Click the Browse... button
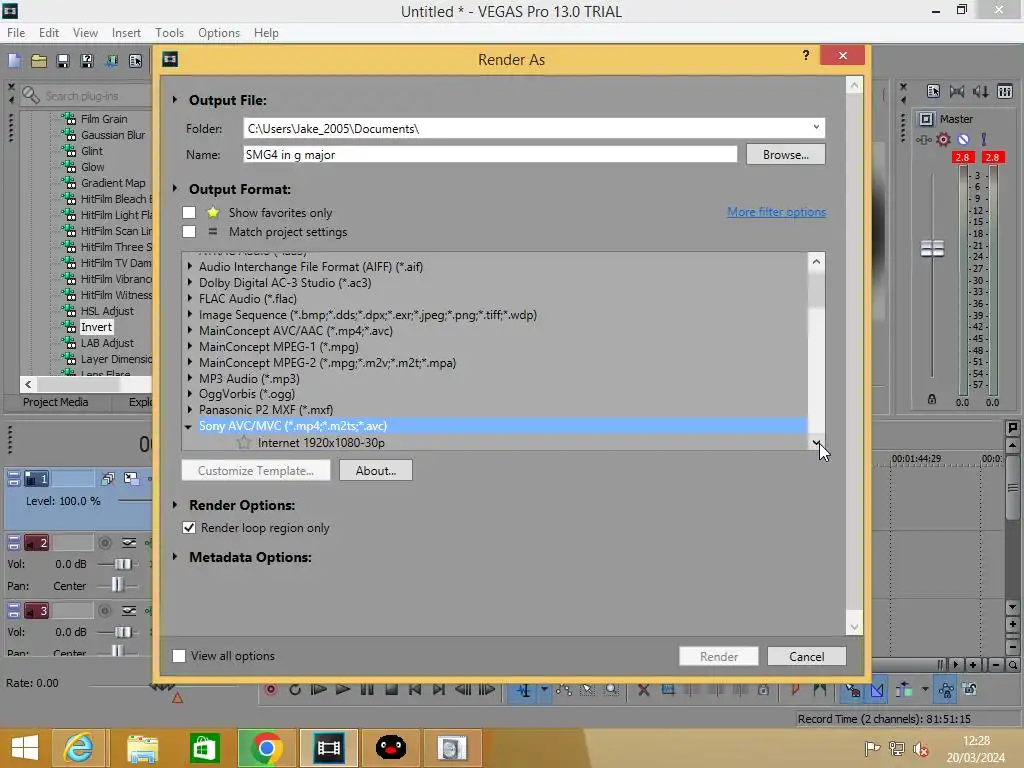This screenshot has height=768, width=1024. point(786,155)
